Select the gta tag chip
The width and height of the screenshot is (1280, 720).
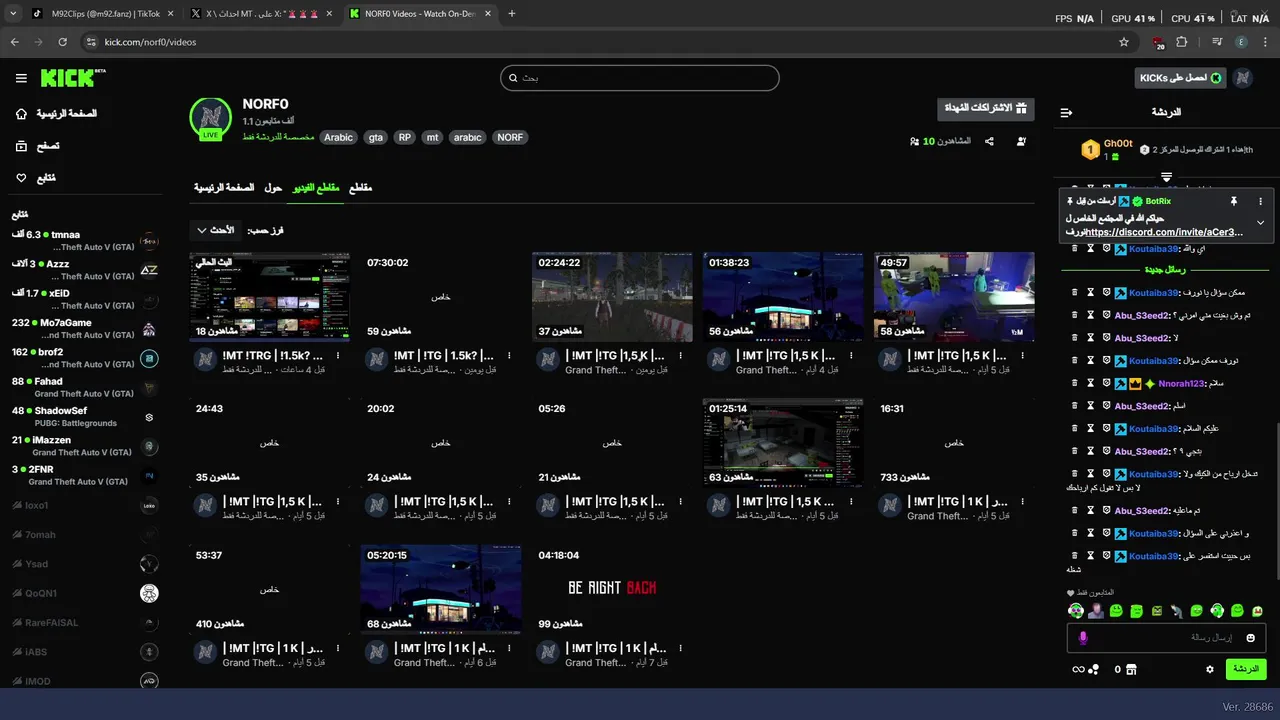(375, 138)
